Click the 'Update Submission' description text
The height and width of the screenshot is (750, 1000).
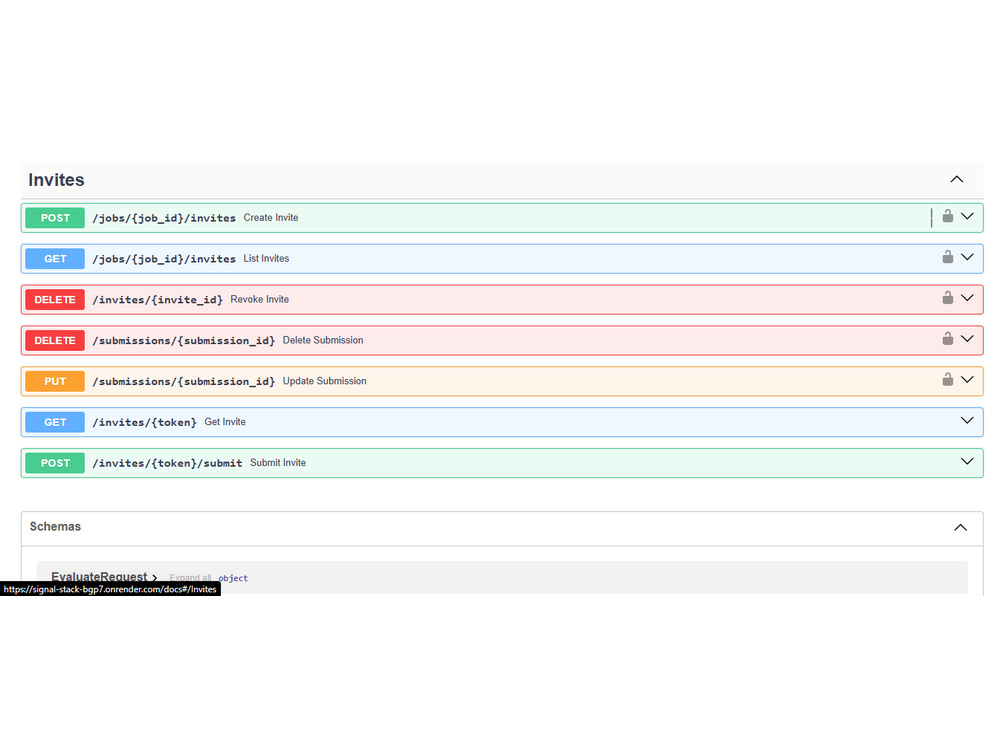(325, 381)
